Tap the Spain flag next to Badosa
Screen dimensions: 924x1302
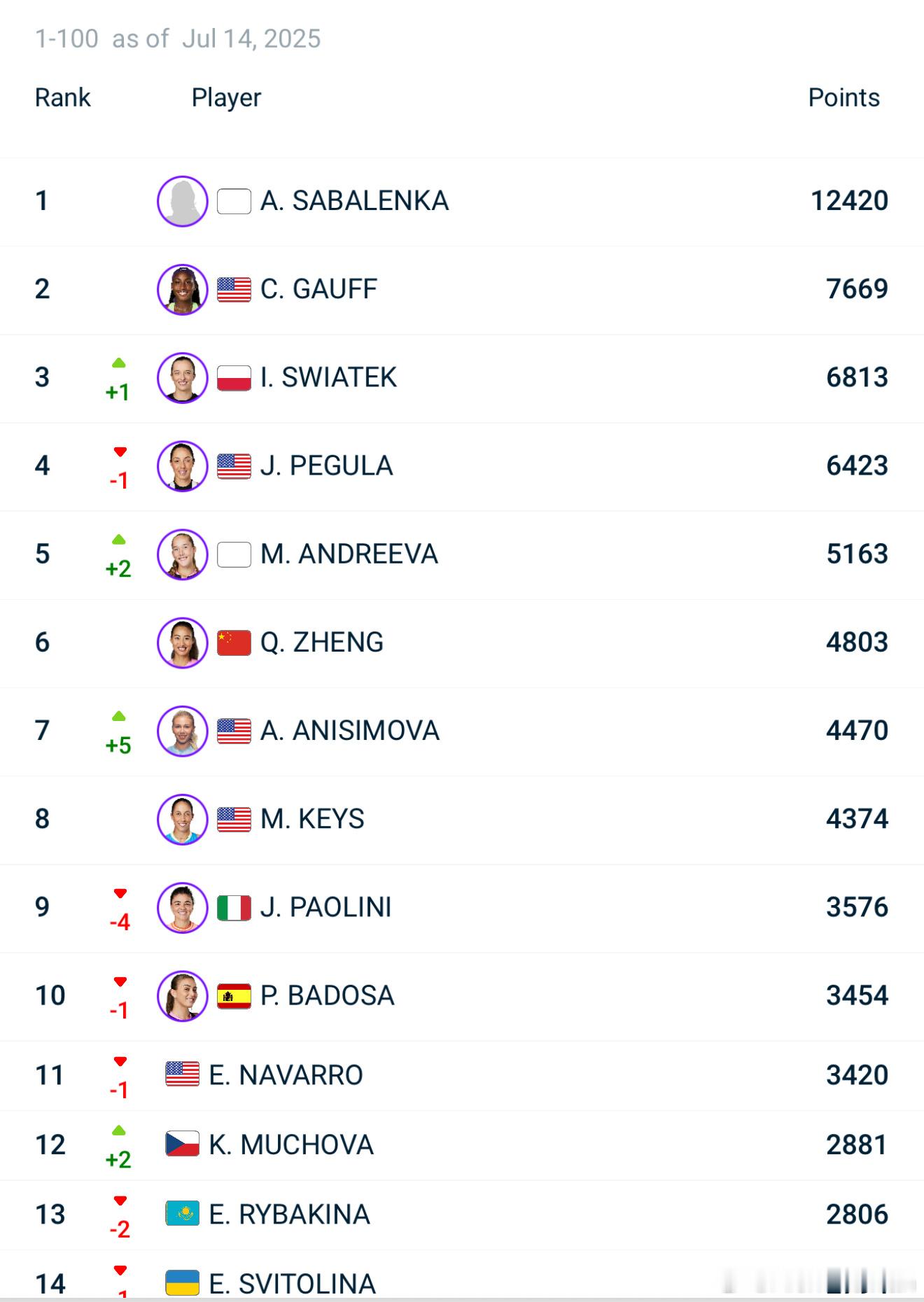(234, 996)
